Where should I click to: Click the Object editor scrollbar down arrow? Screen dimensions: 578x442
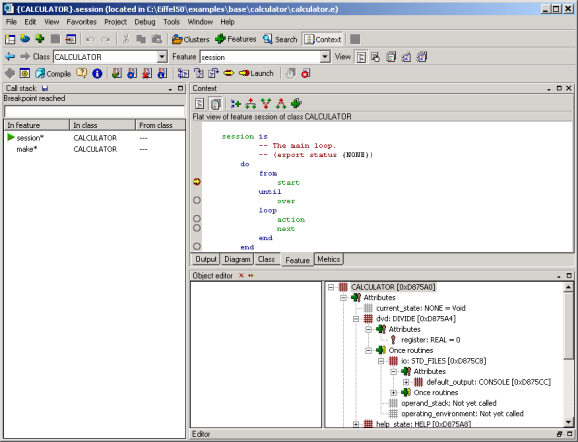coord(568,422)
